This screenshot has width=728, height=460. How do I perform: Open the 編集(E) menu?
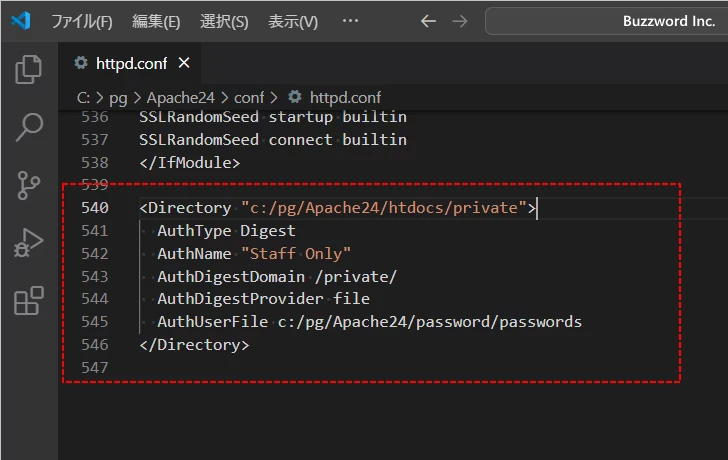(156, 21)
